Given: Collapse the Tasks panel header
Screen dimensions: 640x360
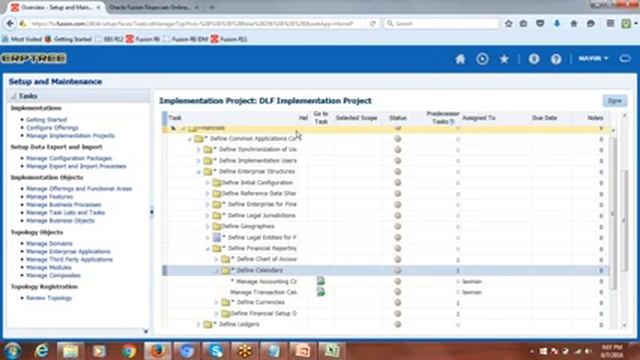Looking at the screenshot, I should [14, 96].
